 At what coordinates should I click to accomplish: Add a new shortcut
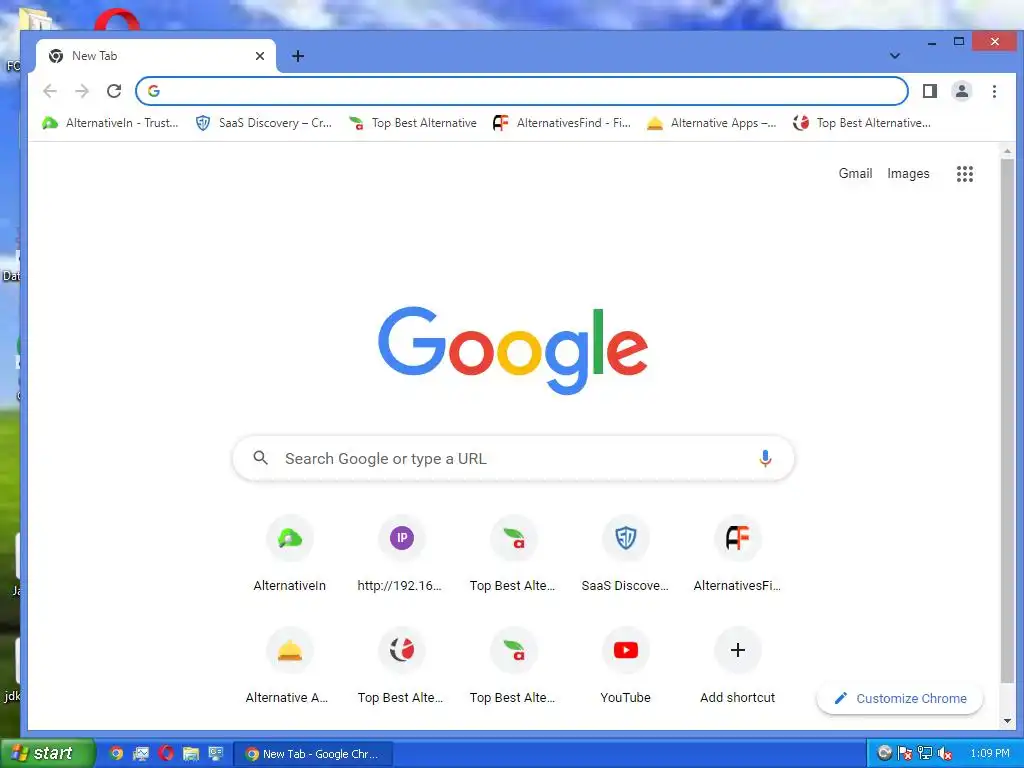point(737,666)
